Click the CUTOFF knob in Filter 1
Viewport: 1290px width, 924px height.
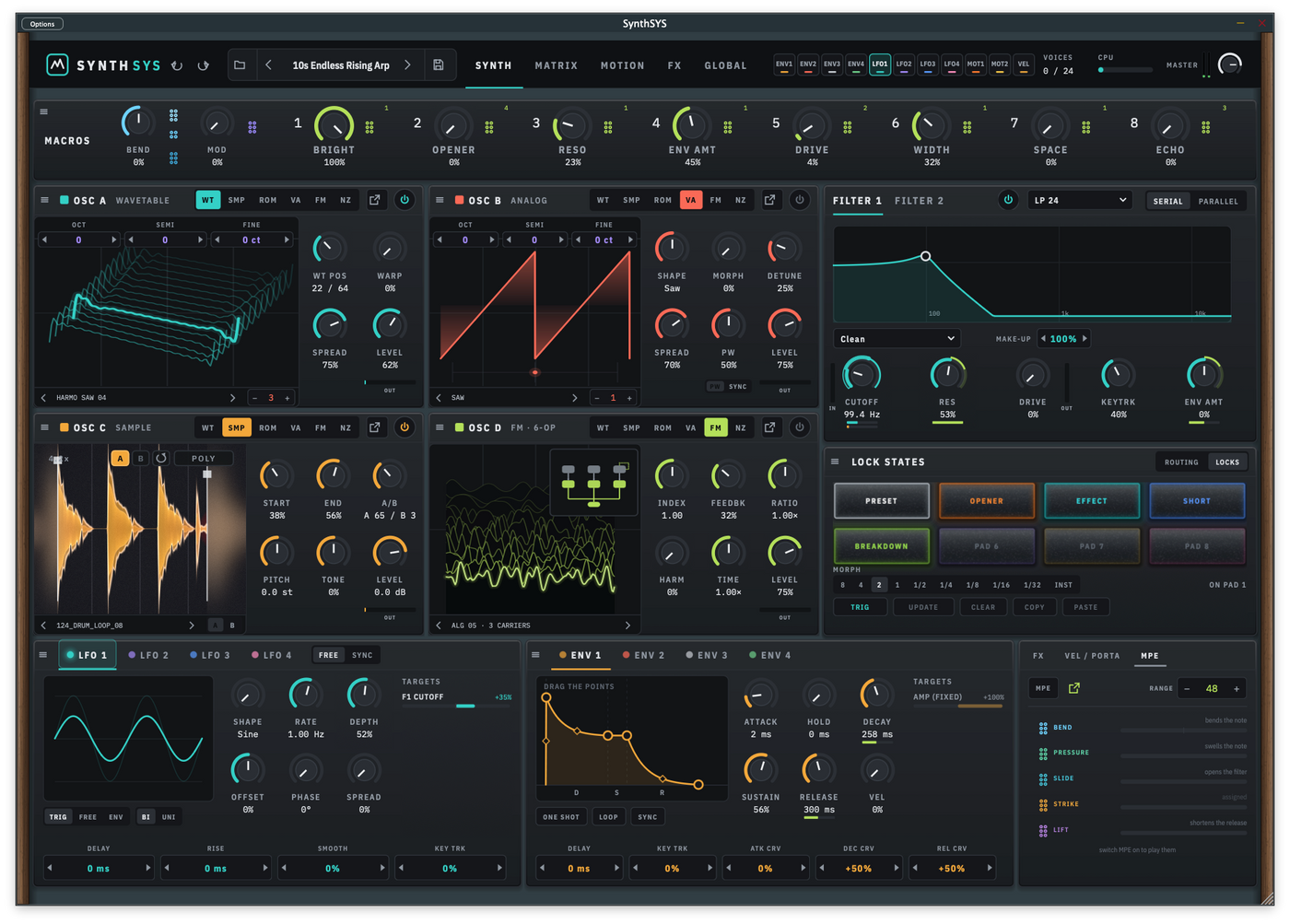click(862, 374)
